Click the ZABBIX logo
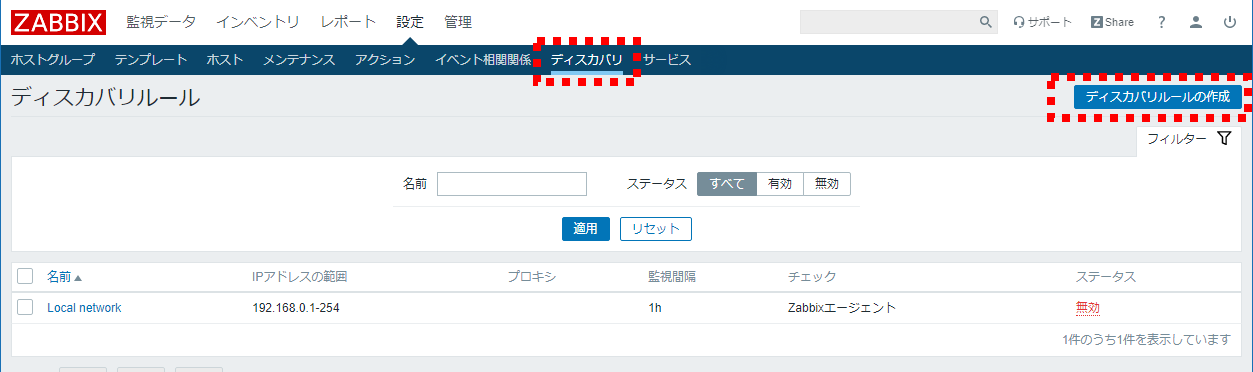 (x=59, y=22)
